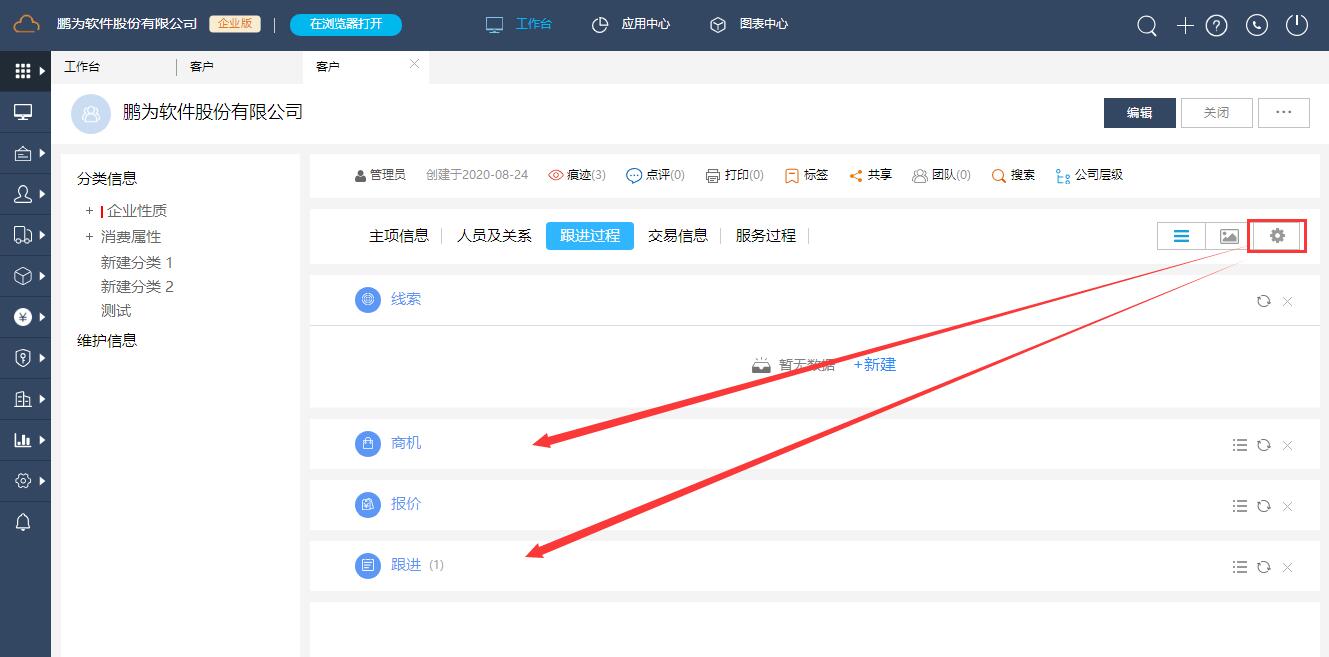This screenshot has height=657, width=1329.
Task: Expand the 企业性质 category tree node
Action: click(89, 211)
